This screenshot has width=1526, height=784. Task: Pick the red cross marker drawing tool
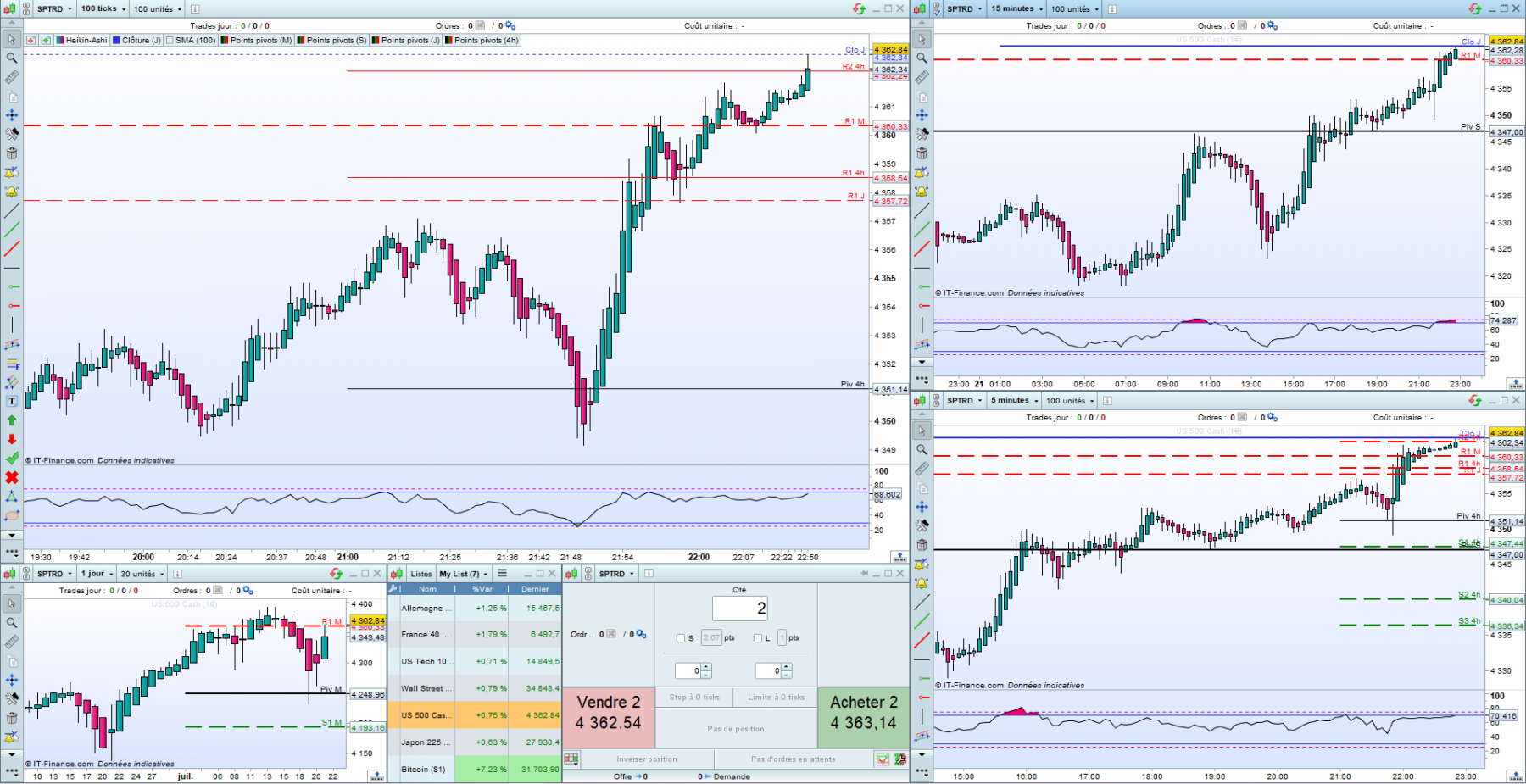click(x=12, y=477)
